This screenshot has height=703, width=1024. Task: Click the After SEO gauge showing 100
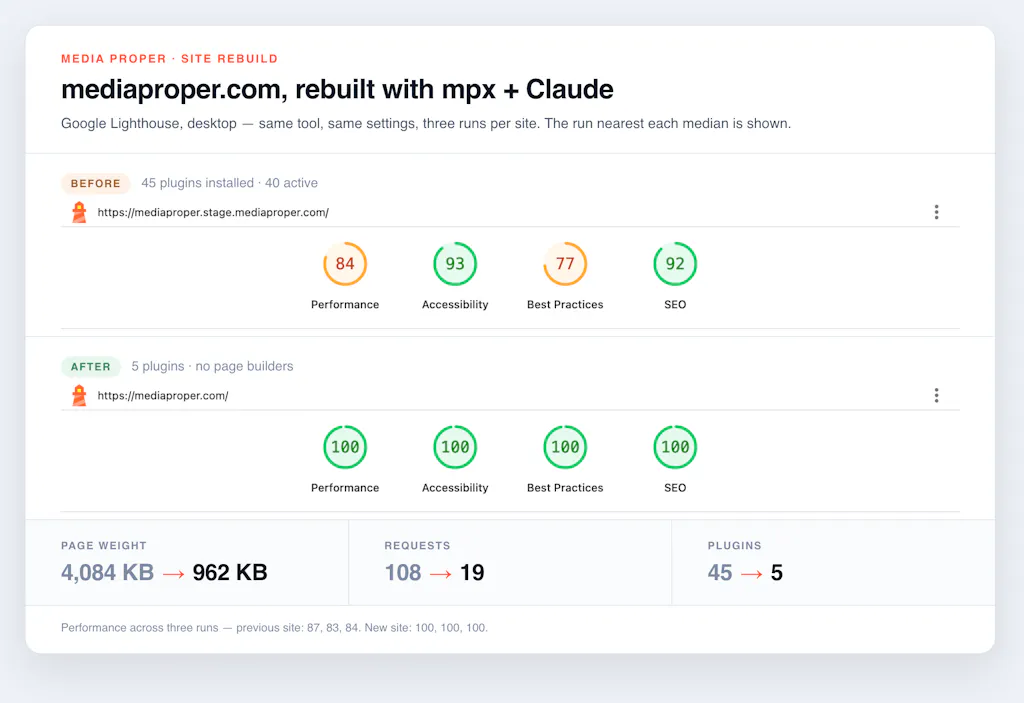(x=675, y=447)
